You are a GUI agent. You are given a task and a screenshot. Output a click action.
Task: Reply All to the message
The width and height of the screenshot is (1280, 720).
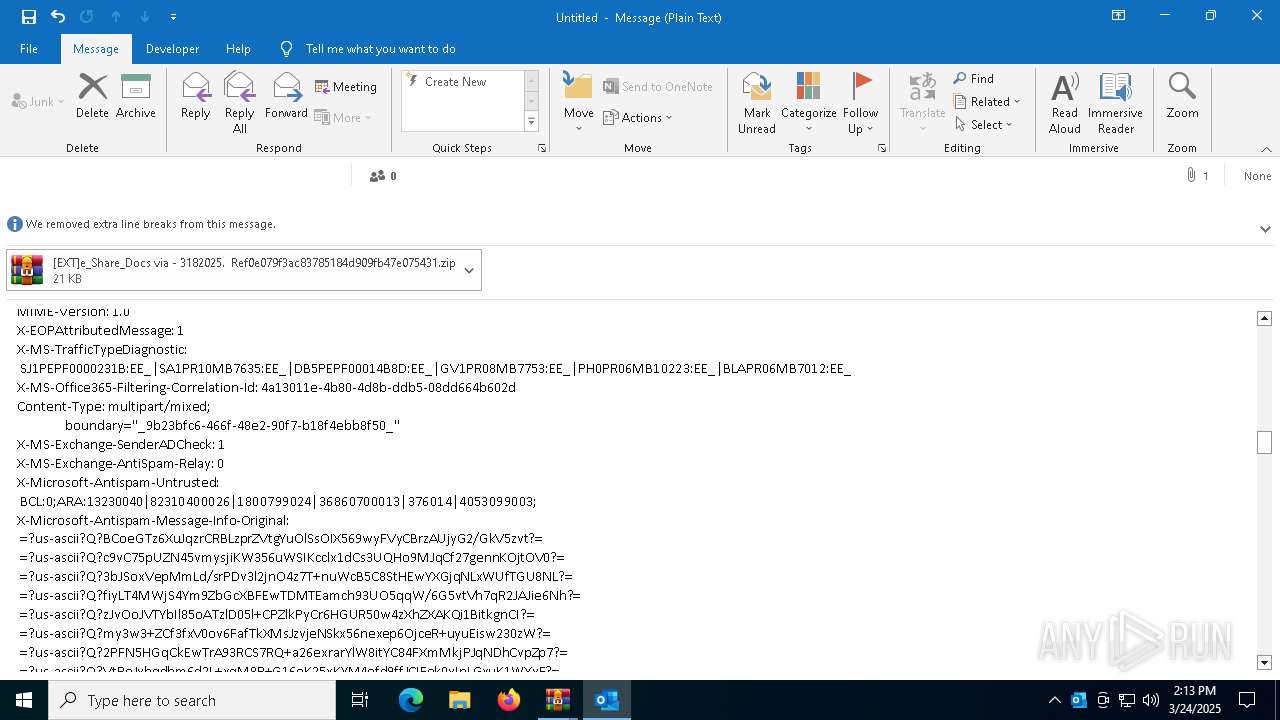pos(240,103)
